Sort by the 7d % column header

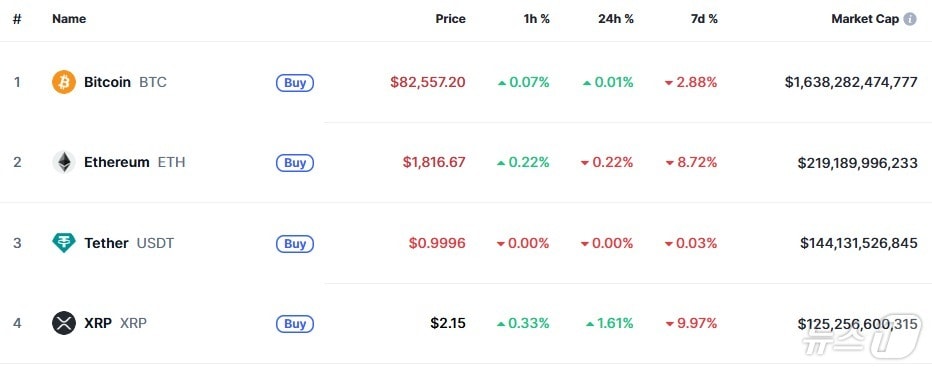(704, 19)
